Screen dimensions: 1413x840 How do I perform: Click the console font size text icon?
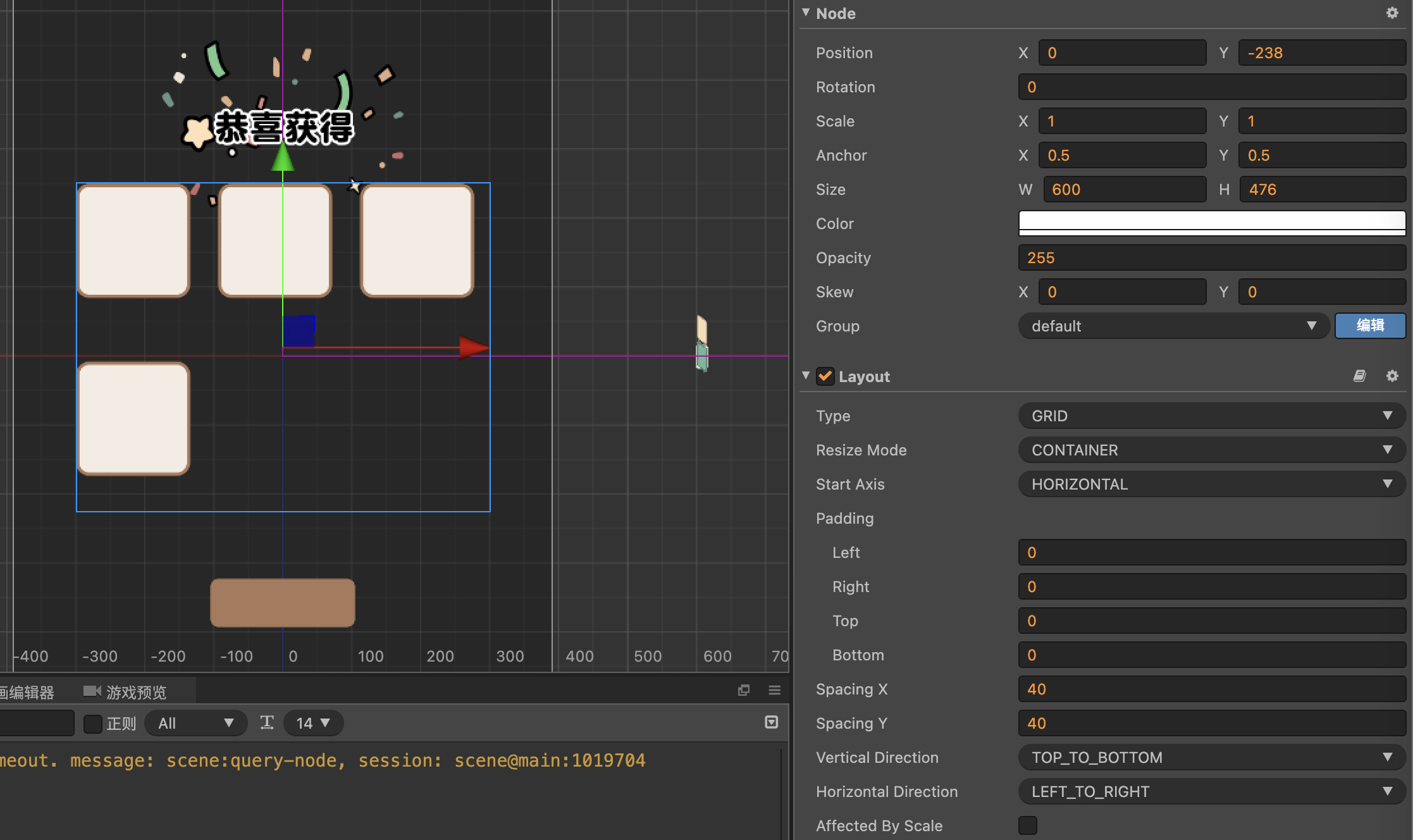(267, 723)
